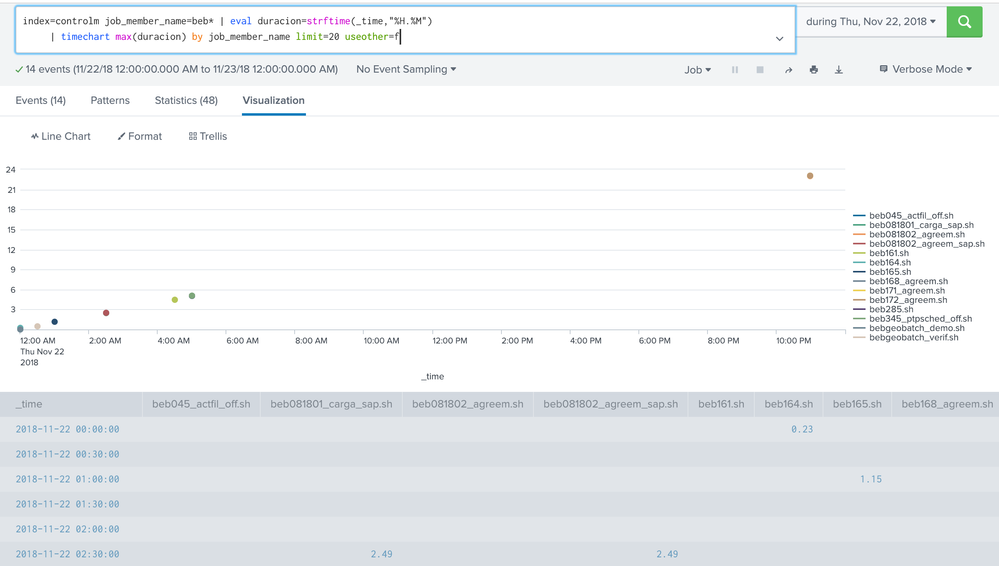Print the search results
999x566 pixels.
[813, 70]
